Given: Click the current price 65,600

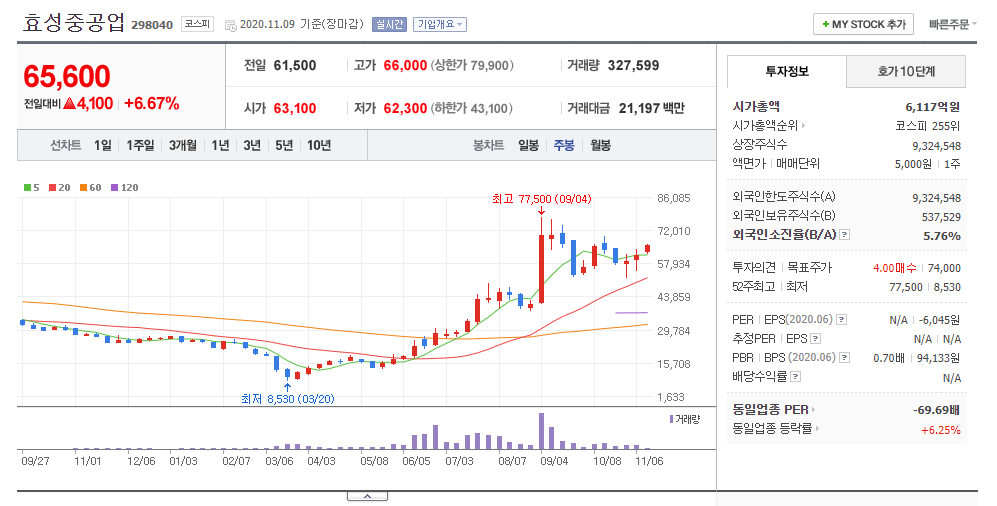Looking at the screenshot, I should [x=67, y=77].
